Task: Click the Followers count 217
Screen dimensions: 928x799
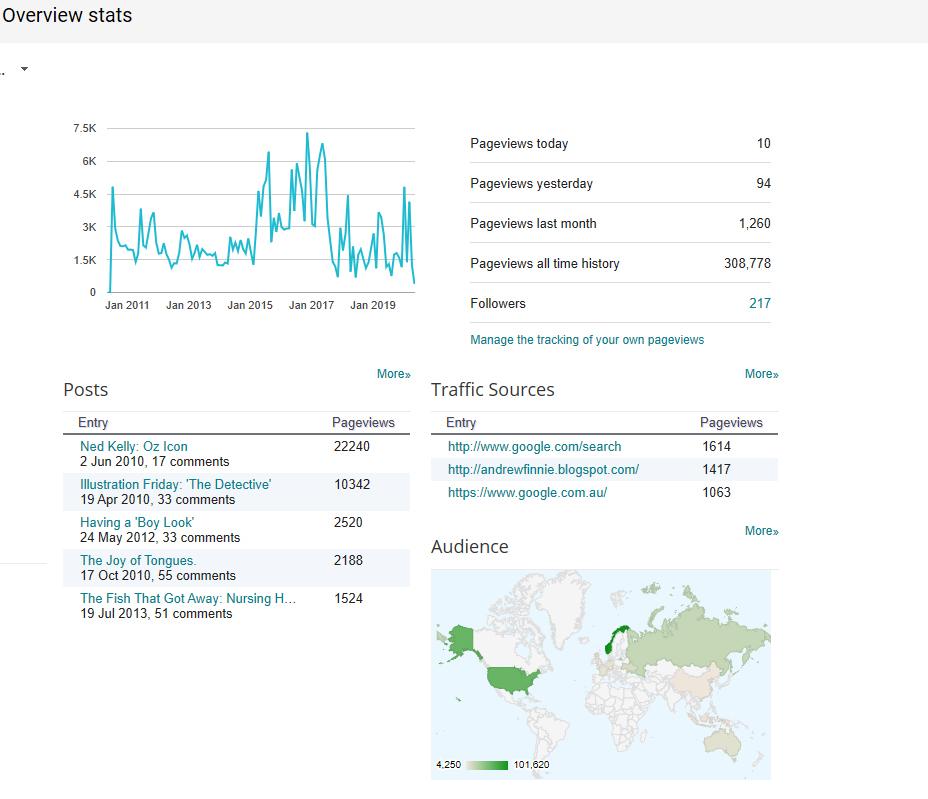Action: (759, 303)
